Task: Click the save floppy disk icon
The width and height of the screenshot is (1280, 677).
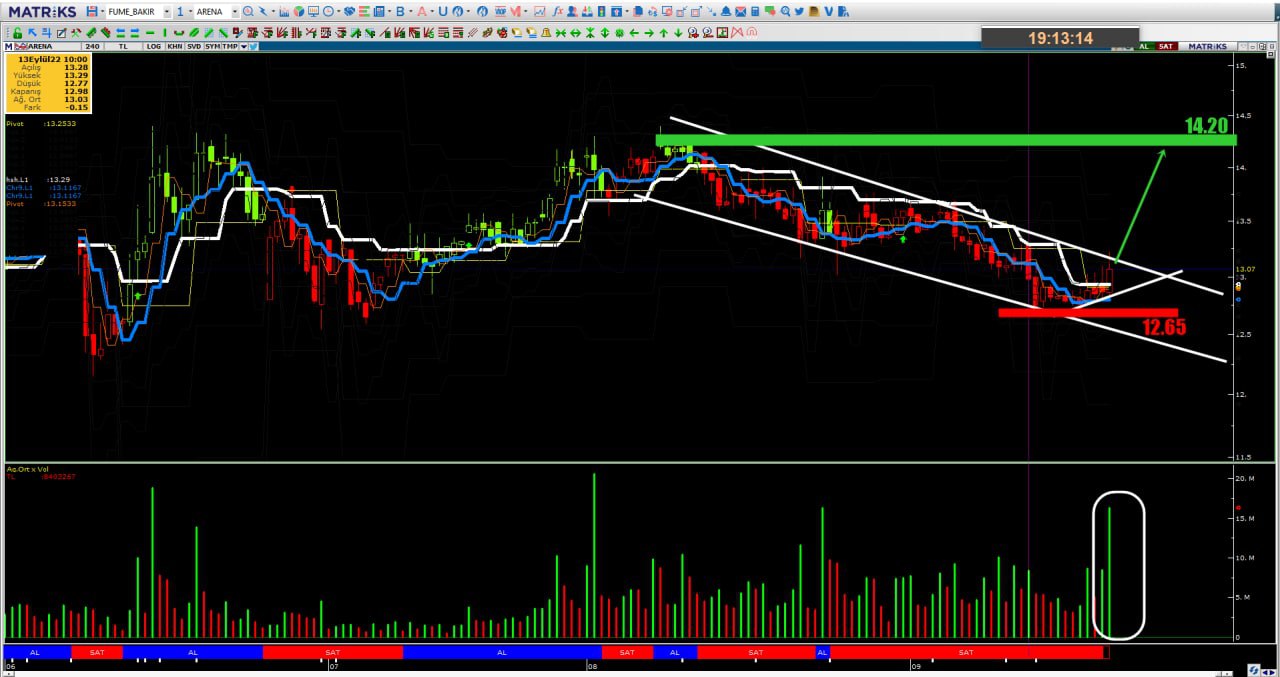Action: tap(91, 12)
